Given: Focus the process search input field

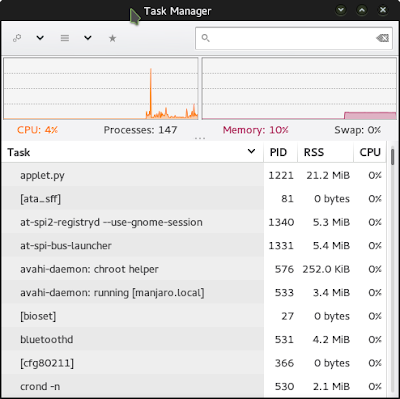Looking at the screenshot, I should 294,38.
